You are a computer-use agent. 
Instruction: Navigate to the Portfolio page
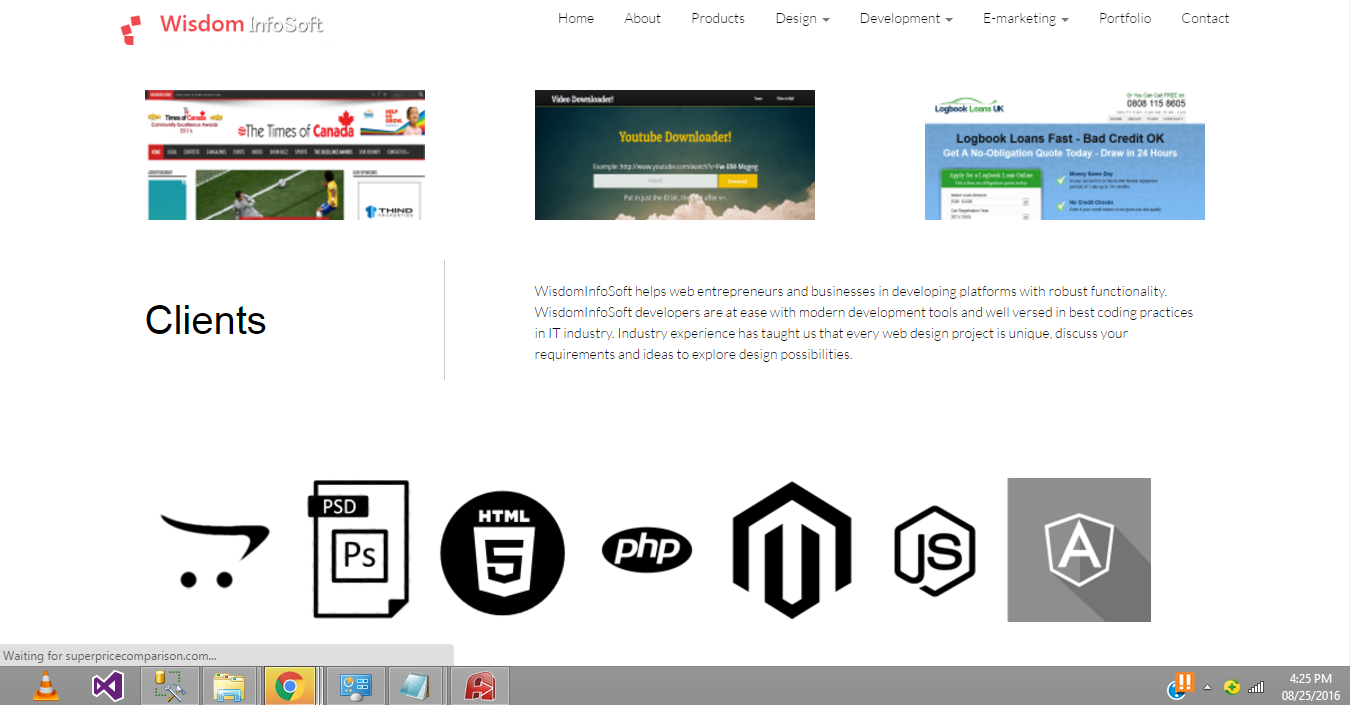1125,18
